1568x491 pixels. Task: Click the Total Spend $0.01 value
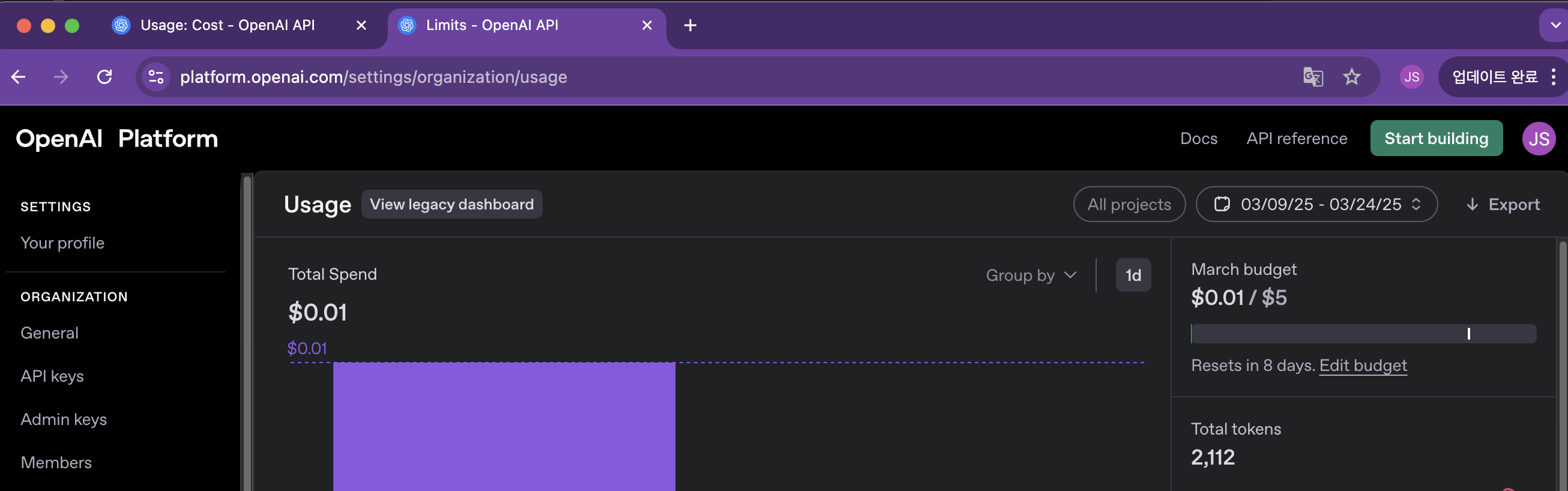pyautogui.click(x=317, y=312)
